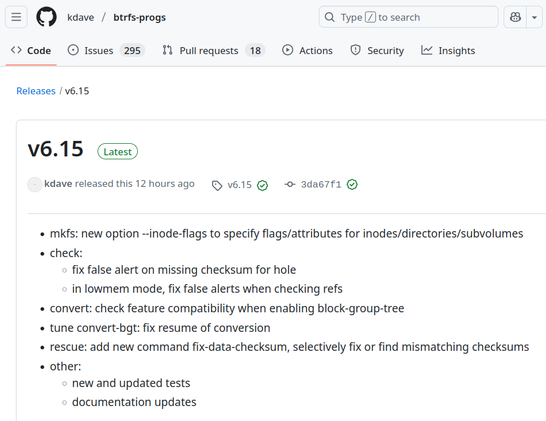
Task: Click the magnifier icon in search bar
Action: click(329, 17)
